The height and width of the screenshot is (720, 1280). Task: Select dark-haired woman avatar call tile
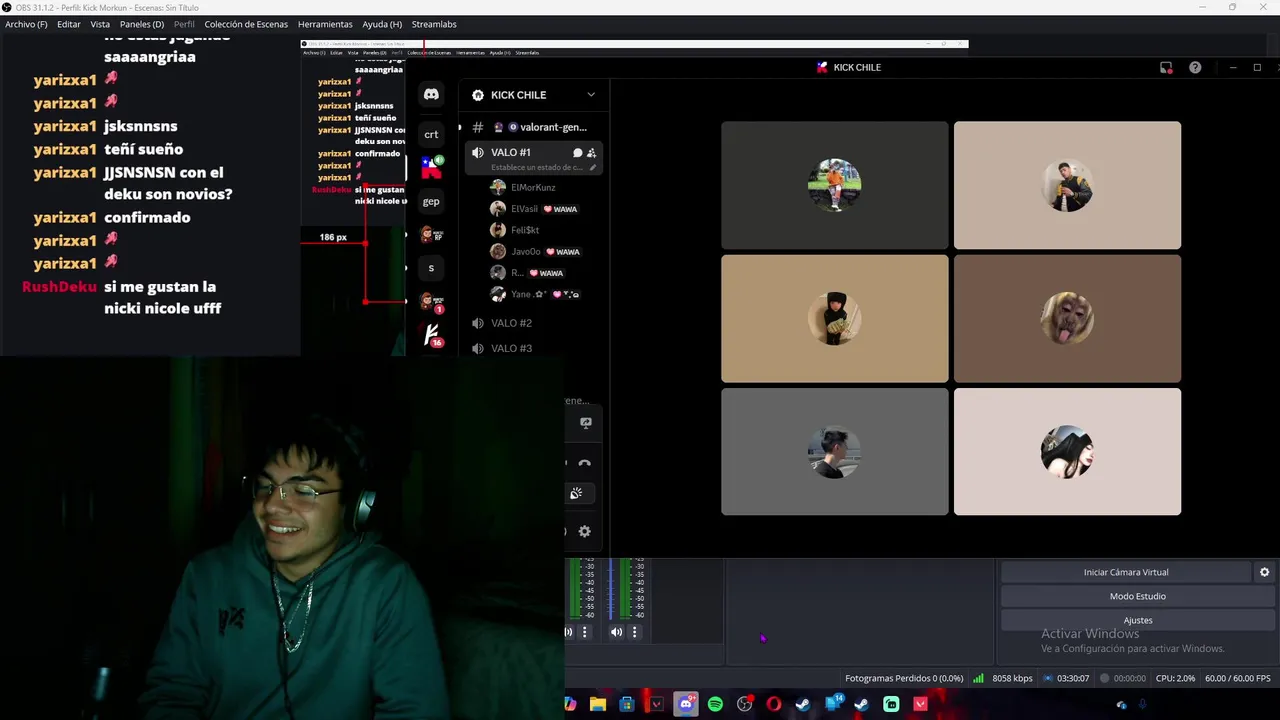click(x=1067, y=452)
